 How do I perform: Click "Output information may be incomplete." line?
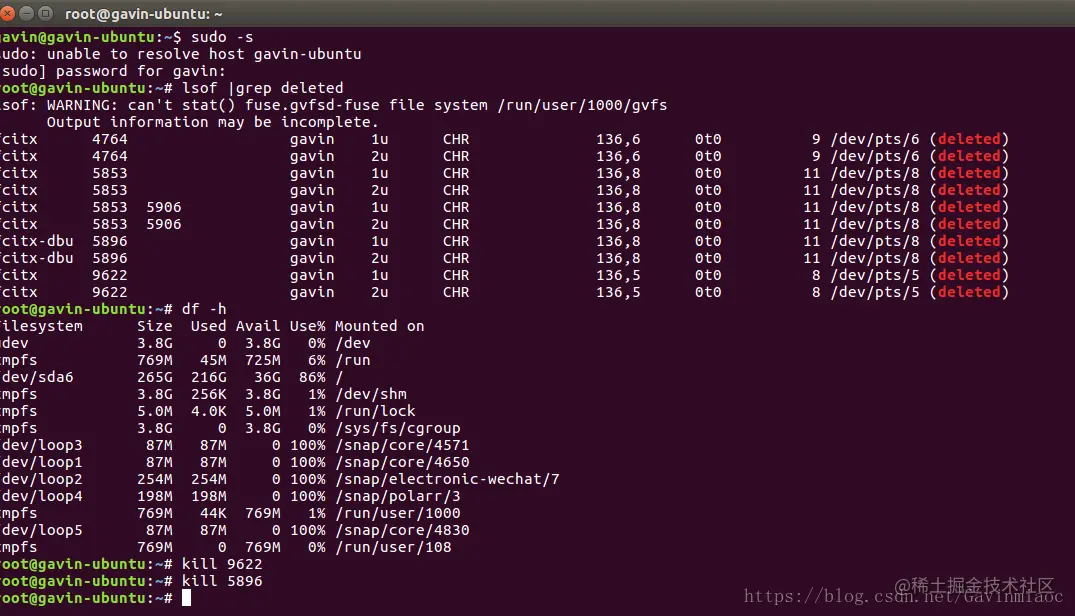click(x=212, y=123)
